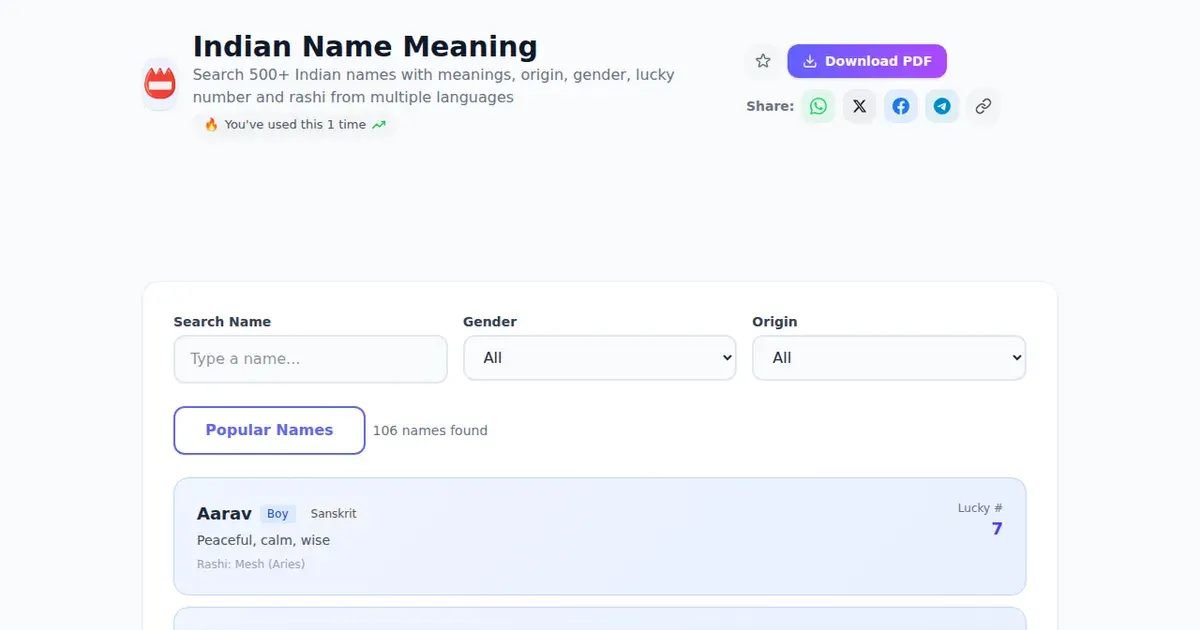Click the "Origin" field label
This screenshot has width=1200, height=630.
click(x=775, y=322)
